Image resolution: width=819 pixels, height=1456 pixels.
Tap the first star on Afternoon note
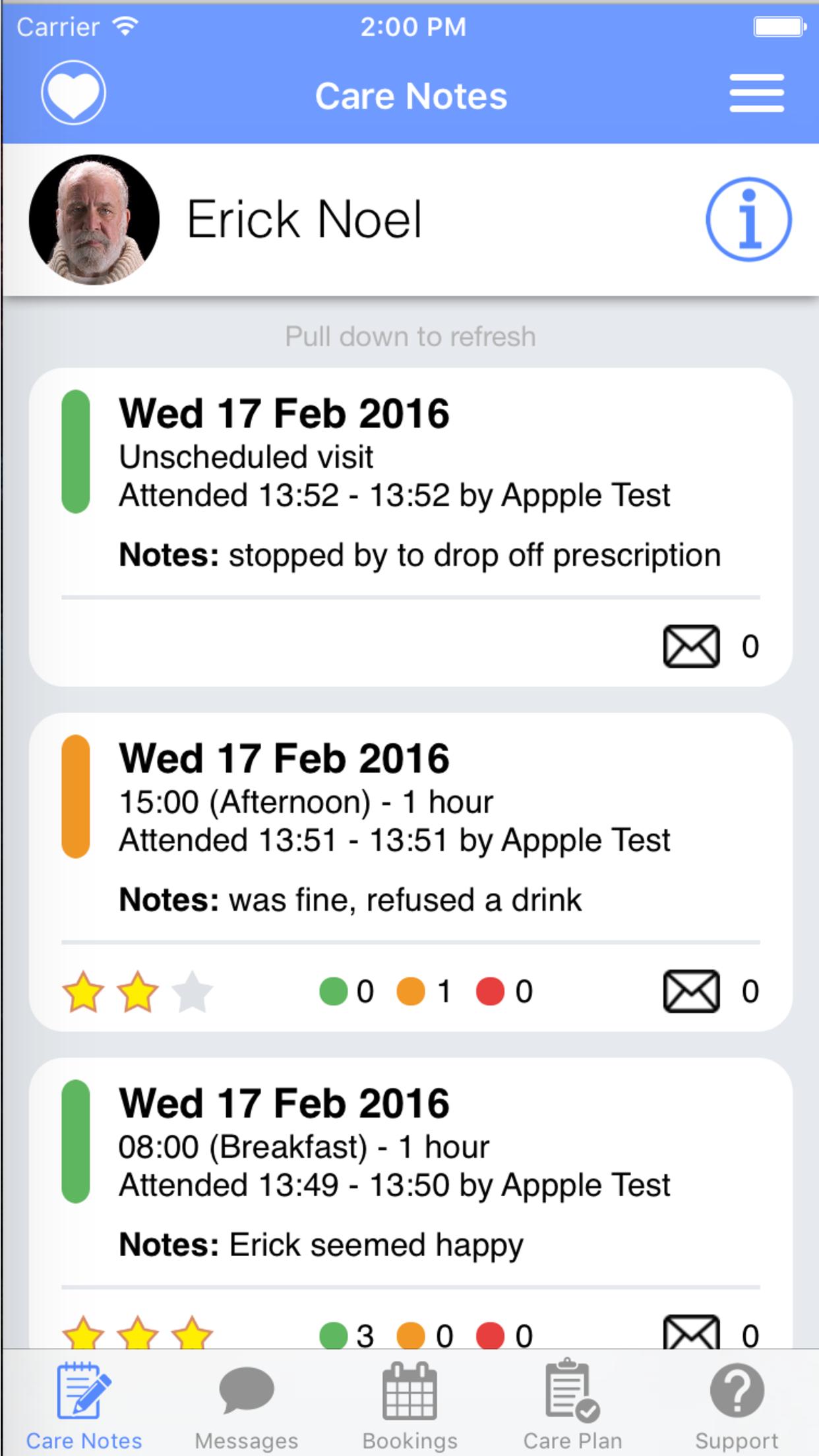pyautogui.click(x=83, y=991)
